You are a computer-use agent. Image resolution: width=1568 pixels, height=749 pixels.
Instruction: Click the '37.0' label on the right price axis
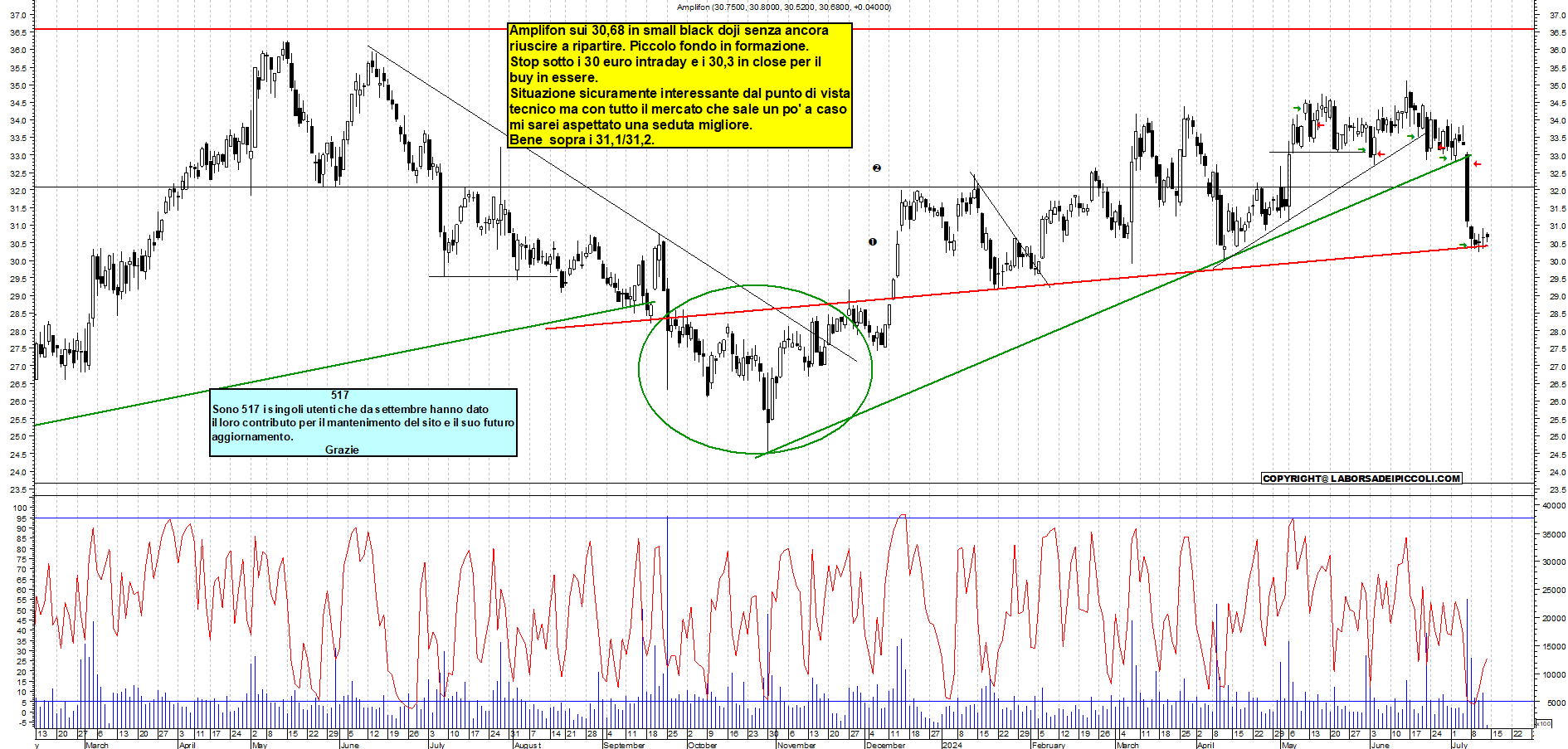[1557, 16]
